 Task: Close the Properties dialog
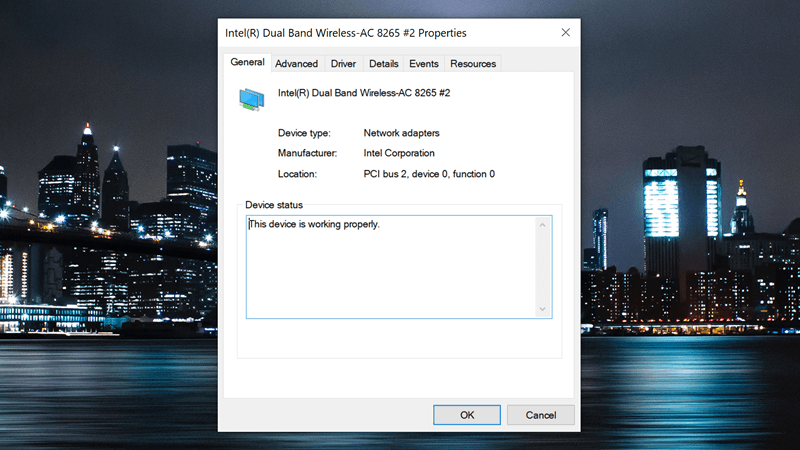point(565,33)
